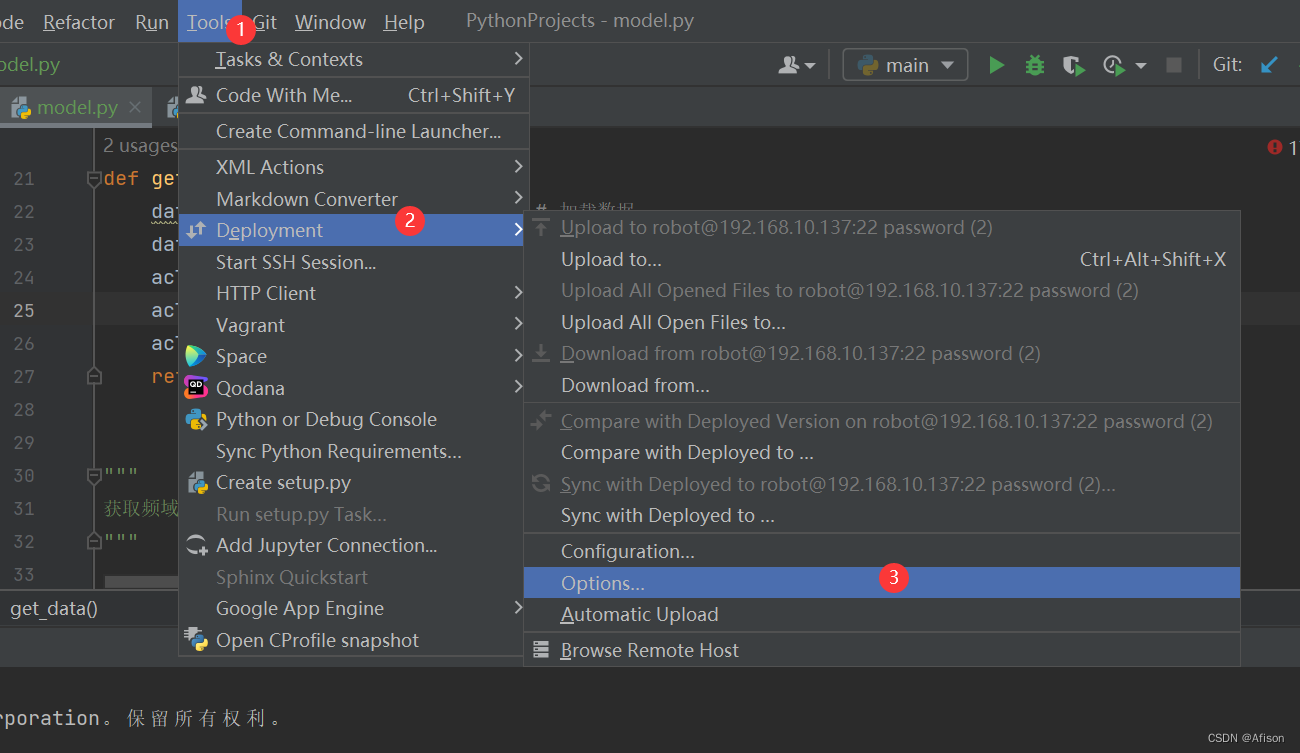Choose Options... in Deployment submenu
This screenshot has height=753, width=1300.
pyautogui.click(x=881, y=583)
